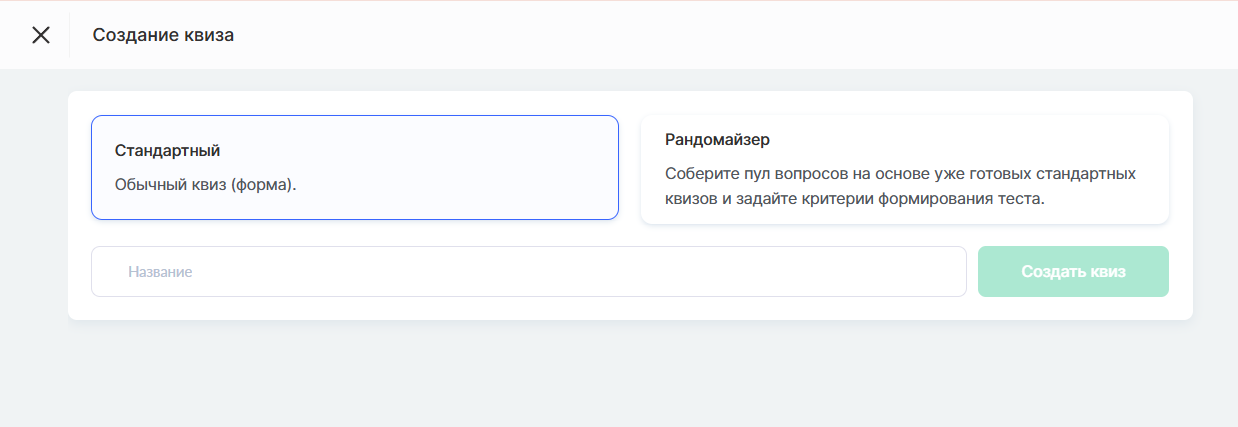Pick the question pool randomizer option
1238x427 pixels.
[x=904, y=169]
